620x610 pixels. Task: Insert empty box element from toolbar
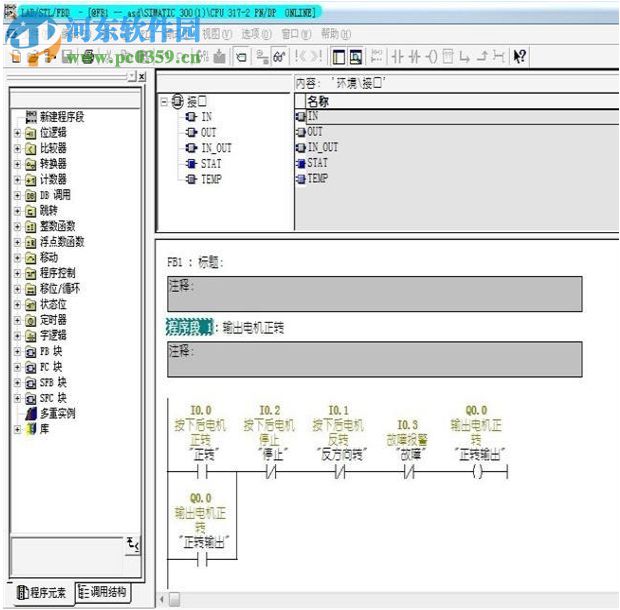[448, 57]
